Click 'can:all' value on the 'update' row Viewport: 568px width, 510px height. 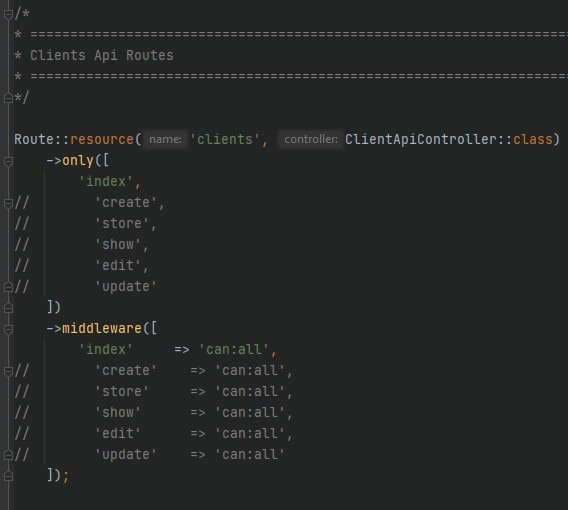click(x=250, y=455)
